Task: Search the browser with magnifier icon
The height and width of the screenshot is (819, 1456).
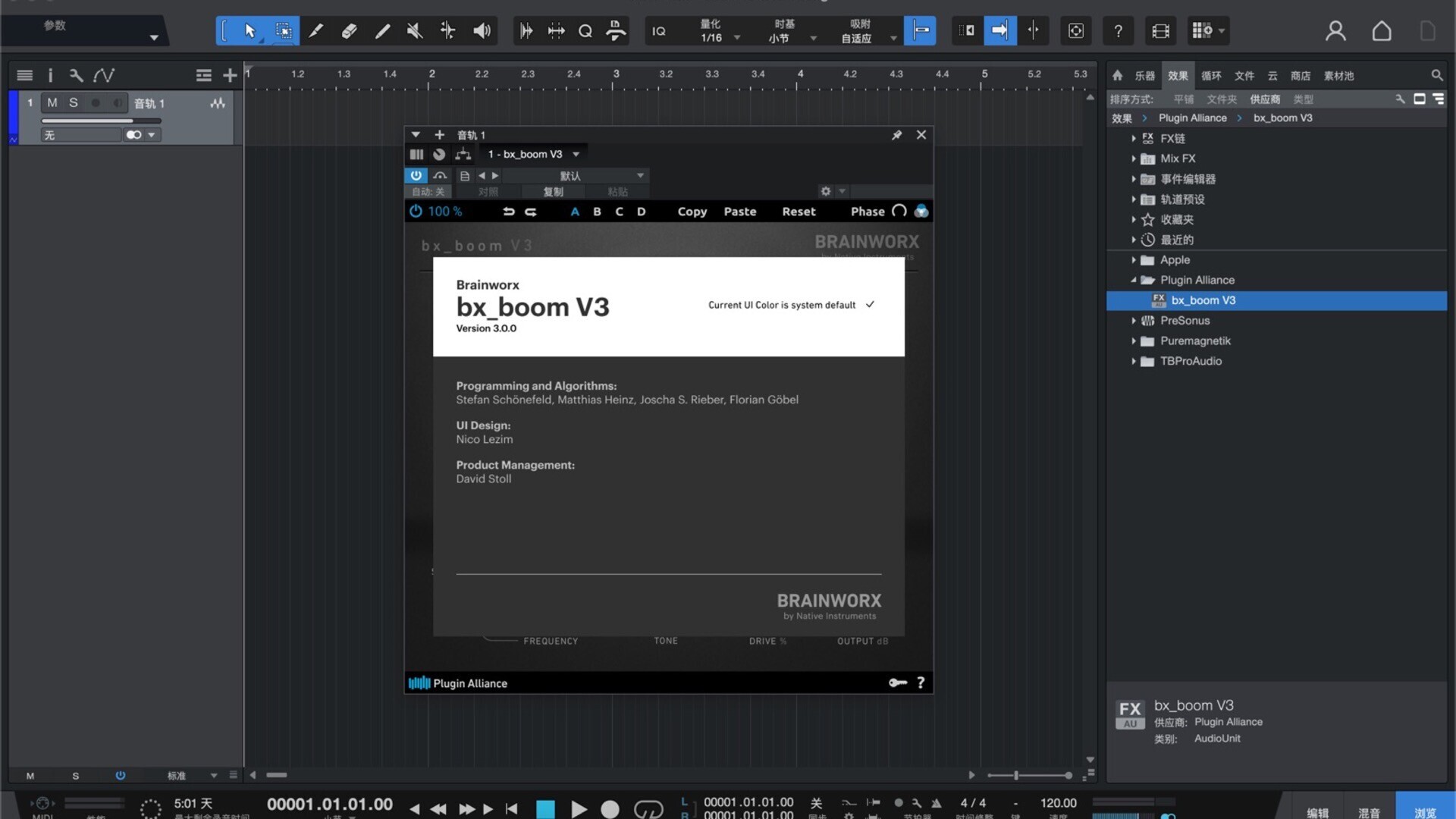Action: [1436, 75]
